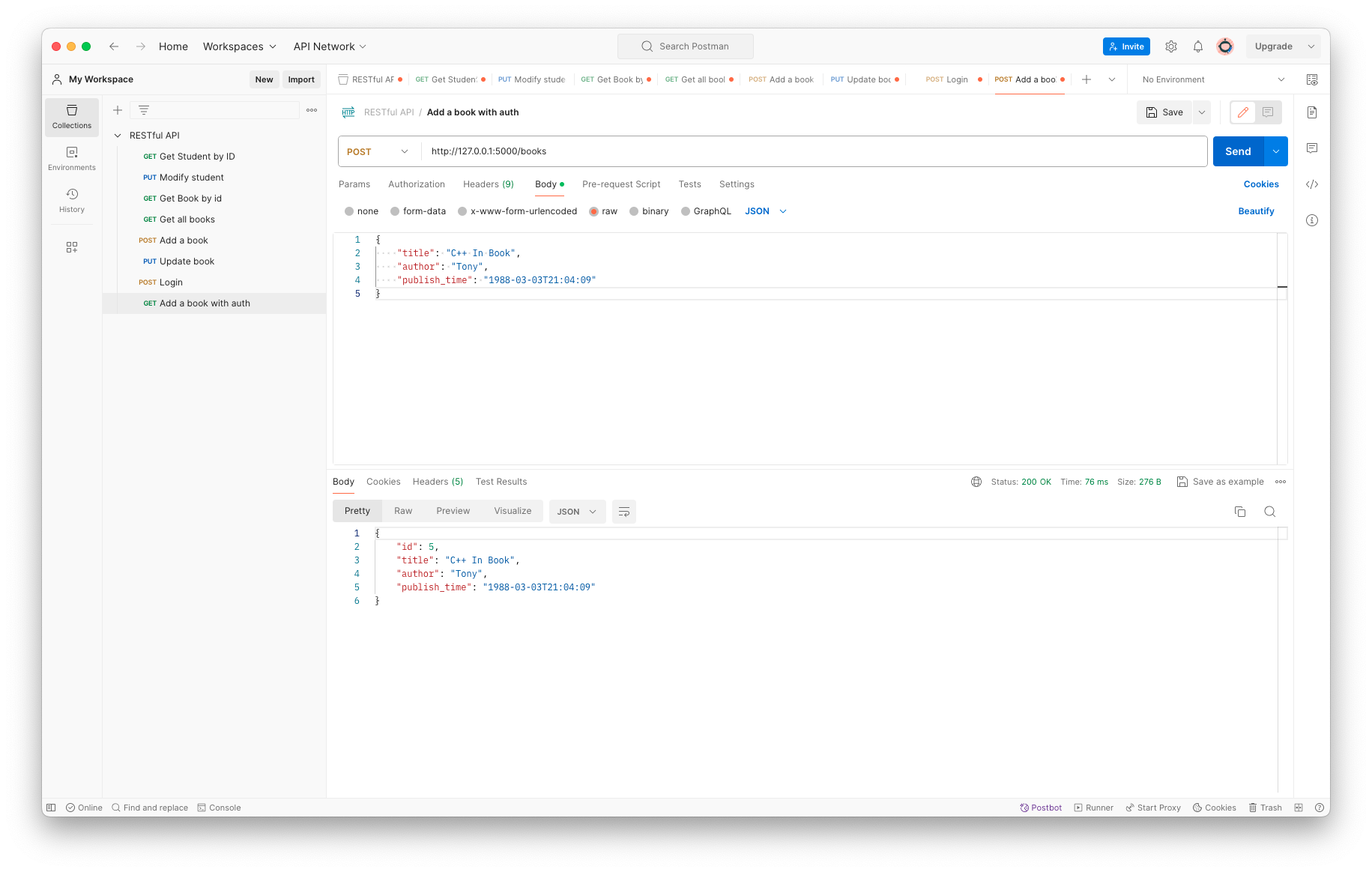Open the Environments sidebar panel
The width and height of the screenshot is (1372, 872).
point(72,158)
